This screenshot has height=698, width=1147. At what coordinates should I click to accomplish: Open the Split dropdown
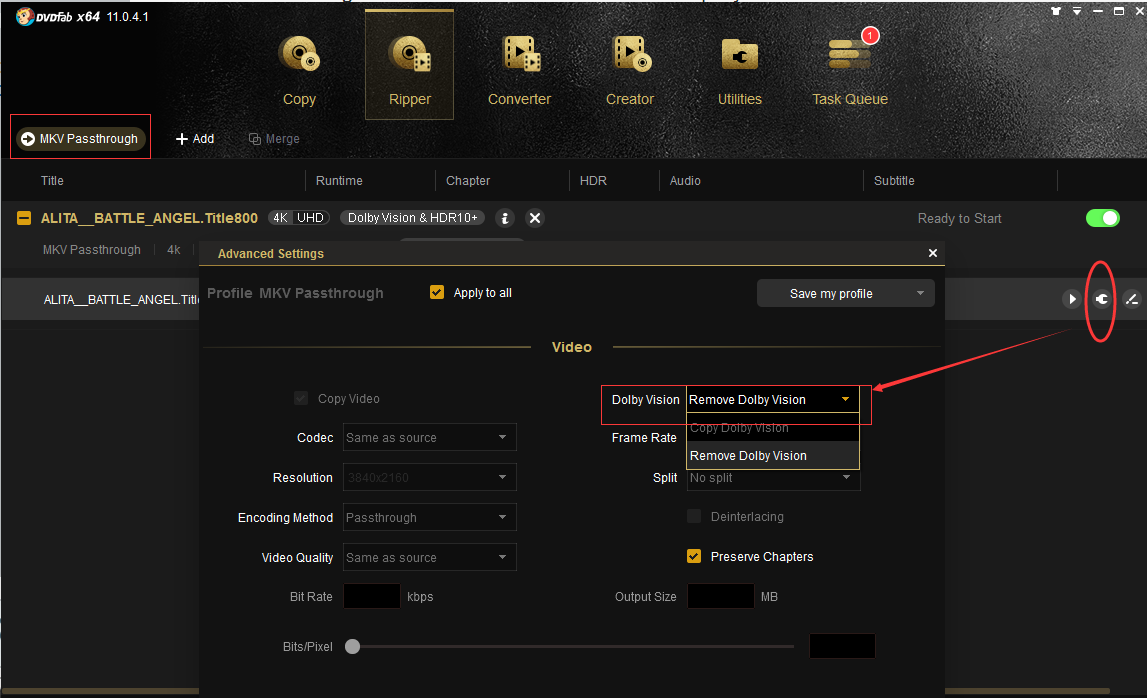pyautogui.click(x=773, y=478)
